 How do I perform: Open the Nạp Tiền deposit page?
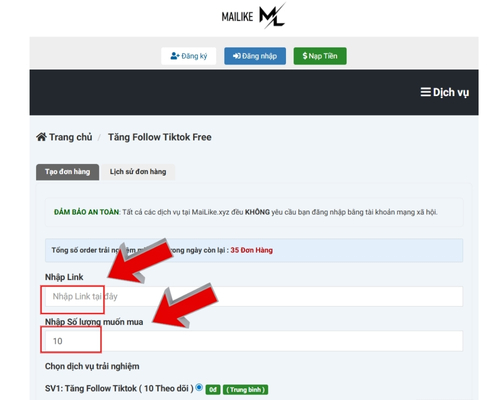coord(320,56)
